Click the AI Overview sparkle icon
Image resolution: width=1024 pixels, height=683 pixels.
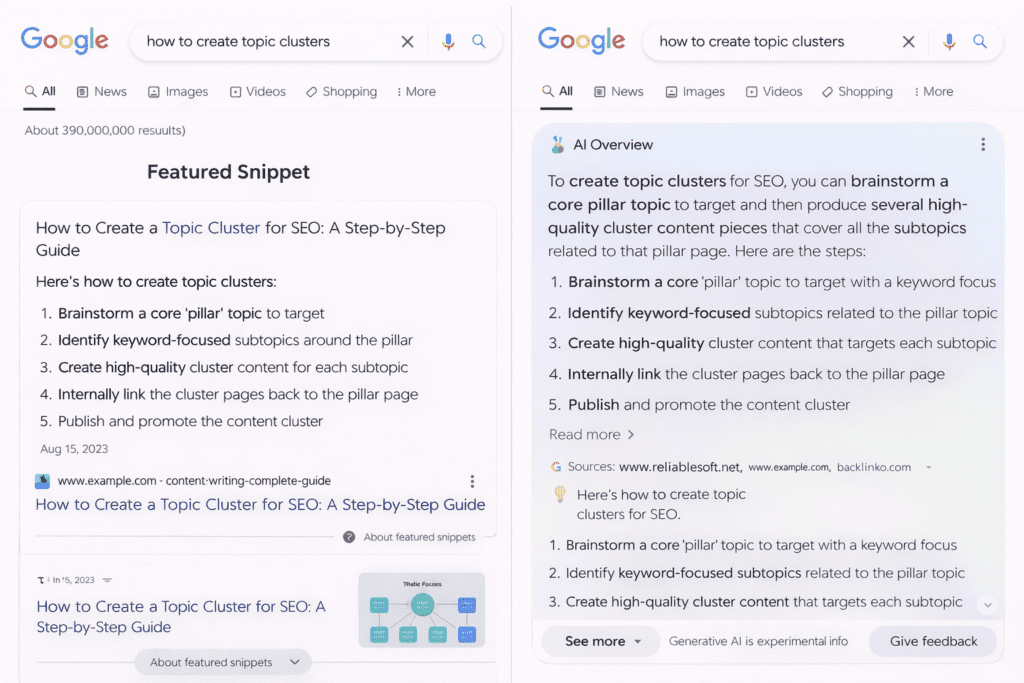556,143
